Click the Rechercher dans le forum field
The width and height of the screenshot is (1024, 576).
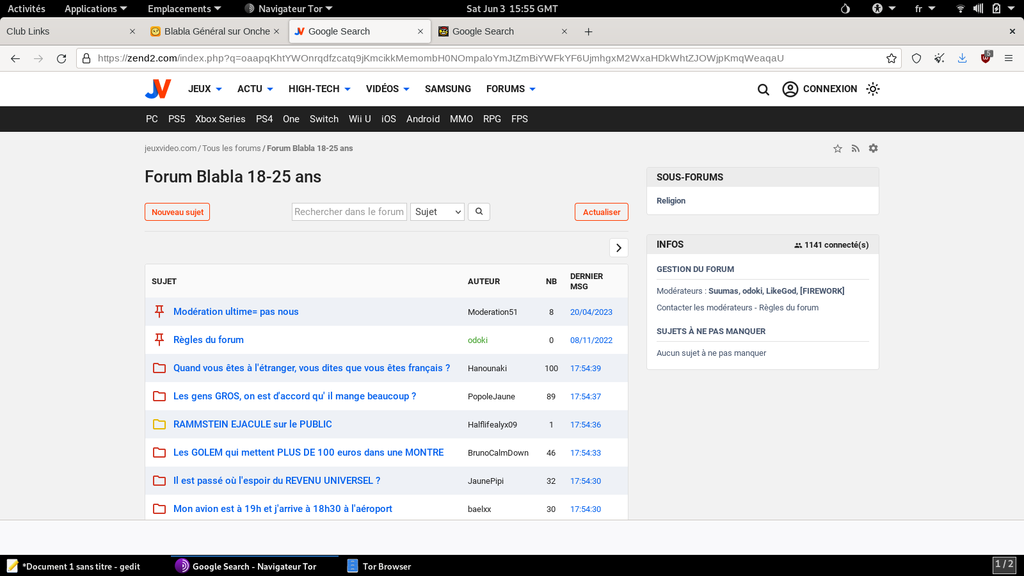[x=349, y=212]
